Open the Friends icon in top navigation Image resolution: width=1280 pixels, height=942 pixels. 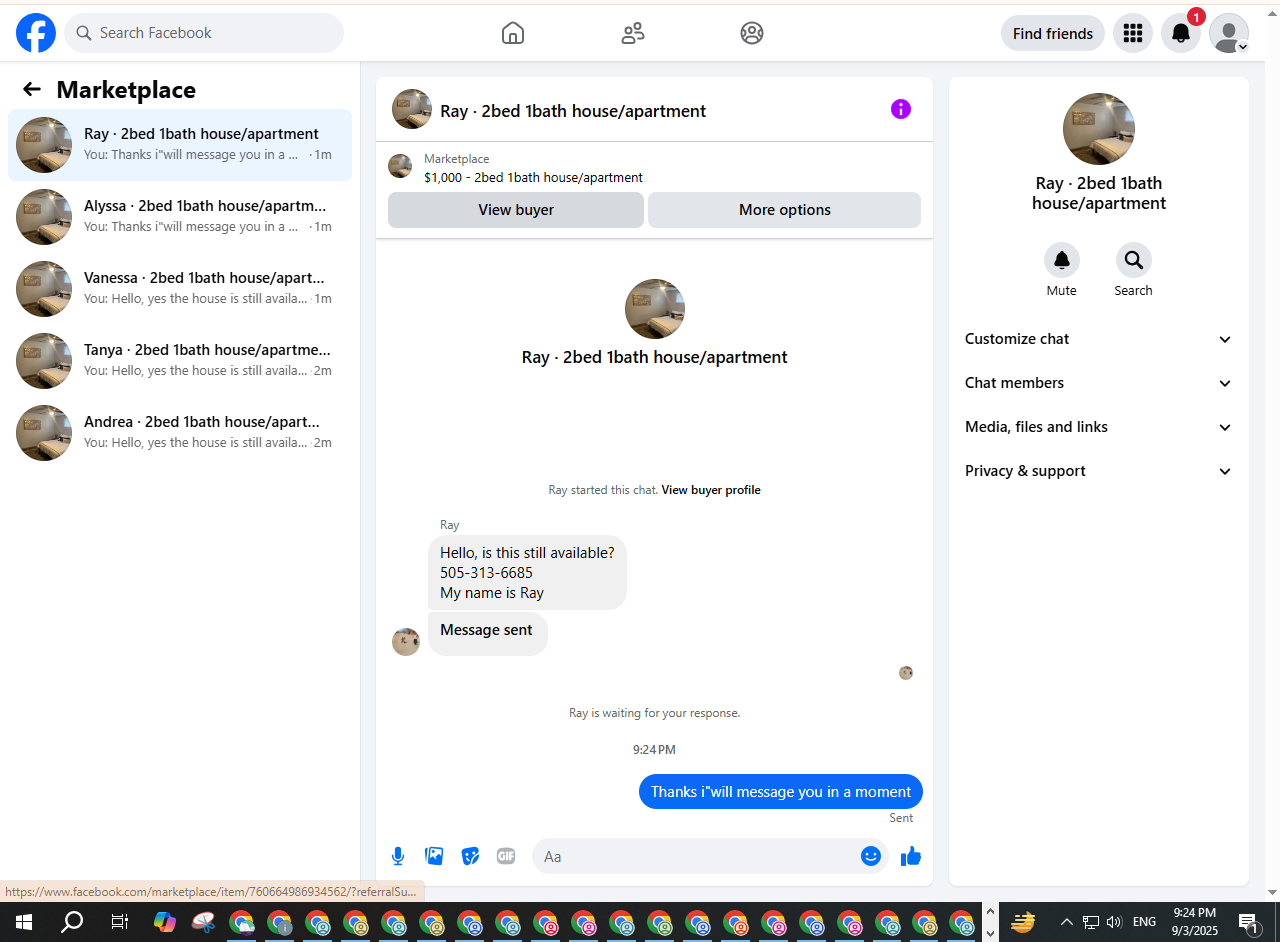click(632, 33)
